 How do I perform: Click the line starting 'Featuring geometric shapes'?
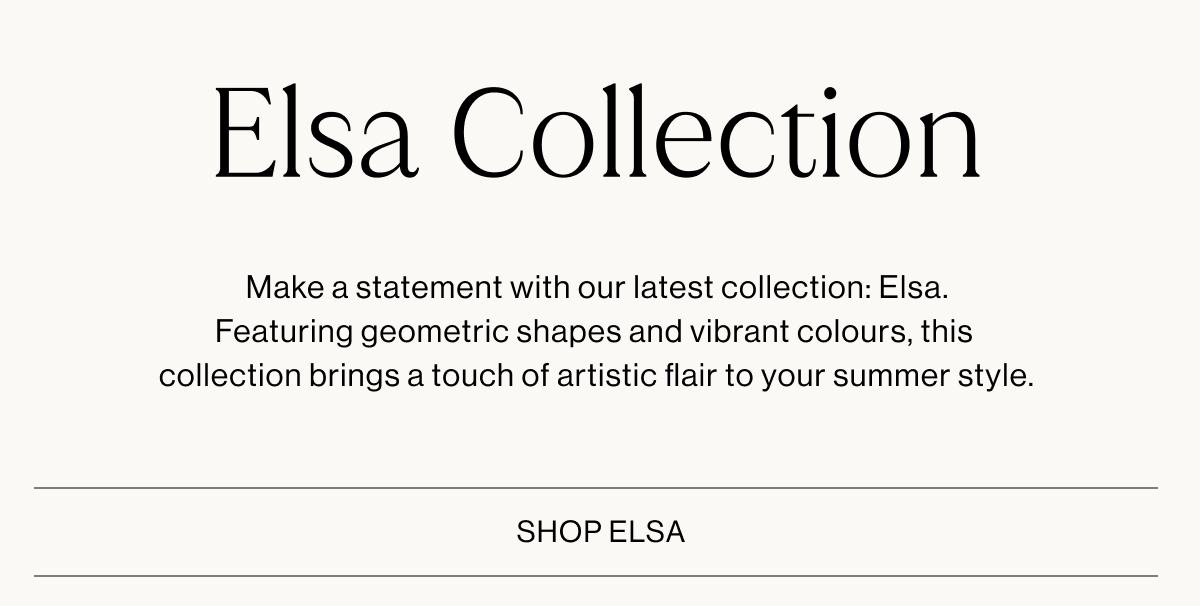[594, 332]
